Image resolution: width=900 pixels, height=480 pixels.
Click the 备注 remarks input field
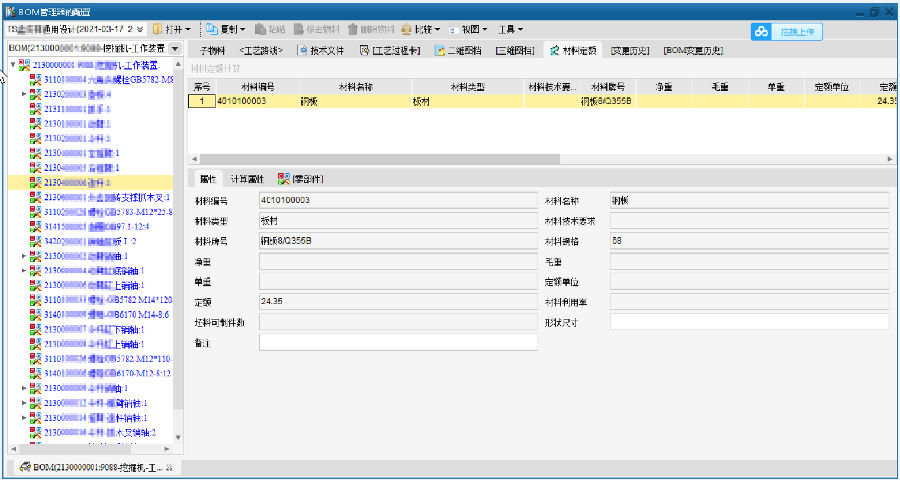point(398,342)
